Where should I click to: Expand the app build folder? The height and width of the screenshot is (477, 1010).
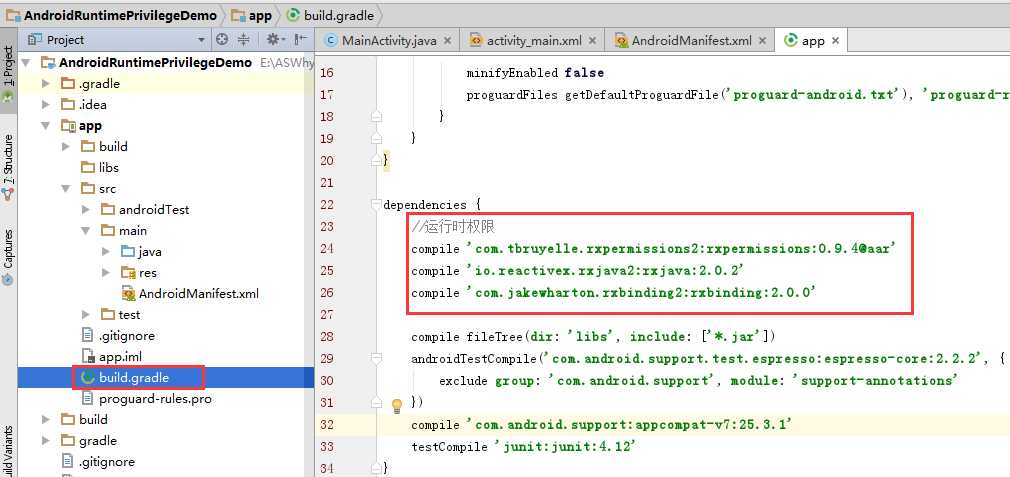(66, 147)
